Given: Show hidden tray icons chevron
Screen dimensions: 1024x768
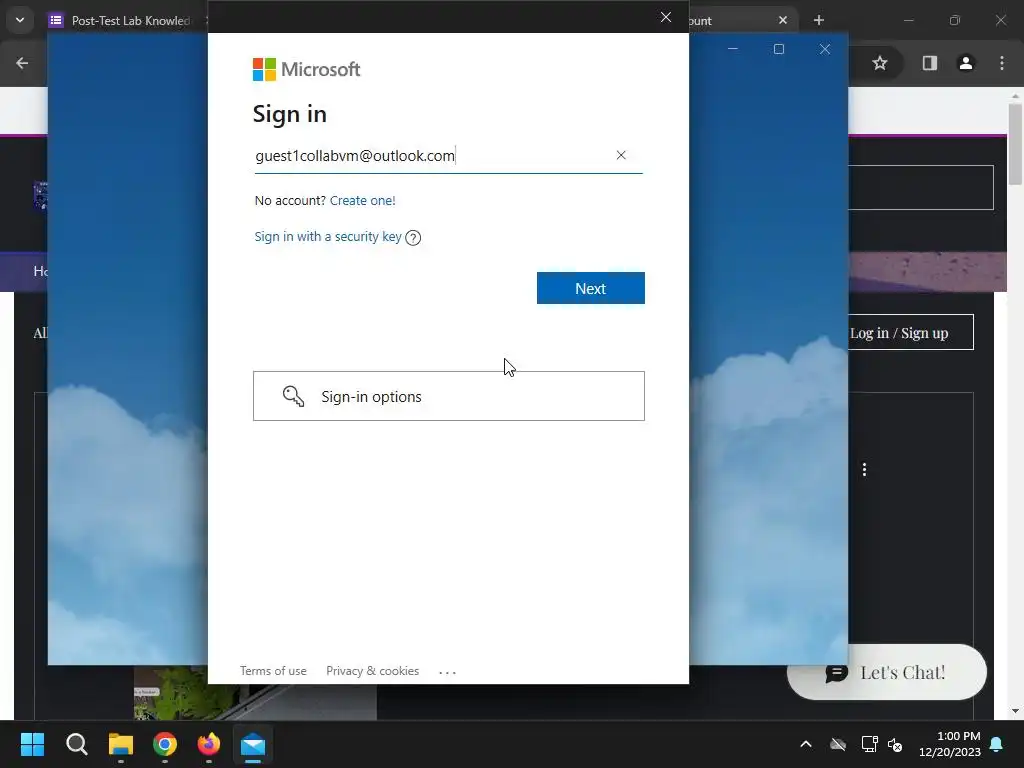Looking at the screenshot, I should (x=806, y=744).
